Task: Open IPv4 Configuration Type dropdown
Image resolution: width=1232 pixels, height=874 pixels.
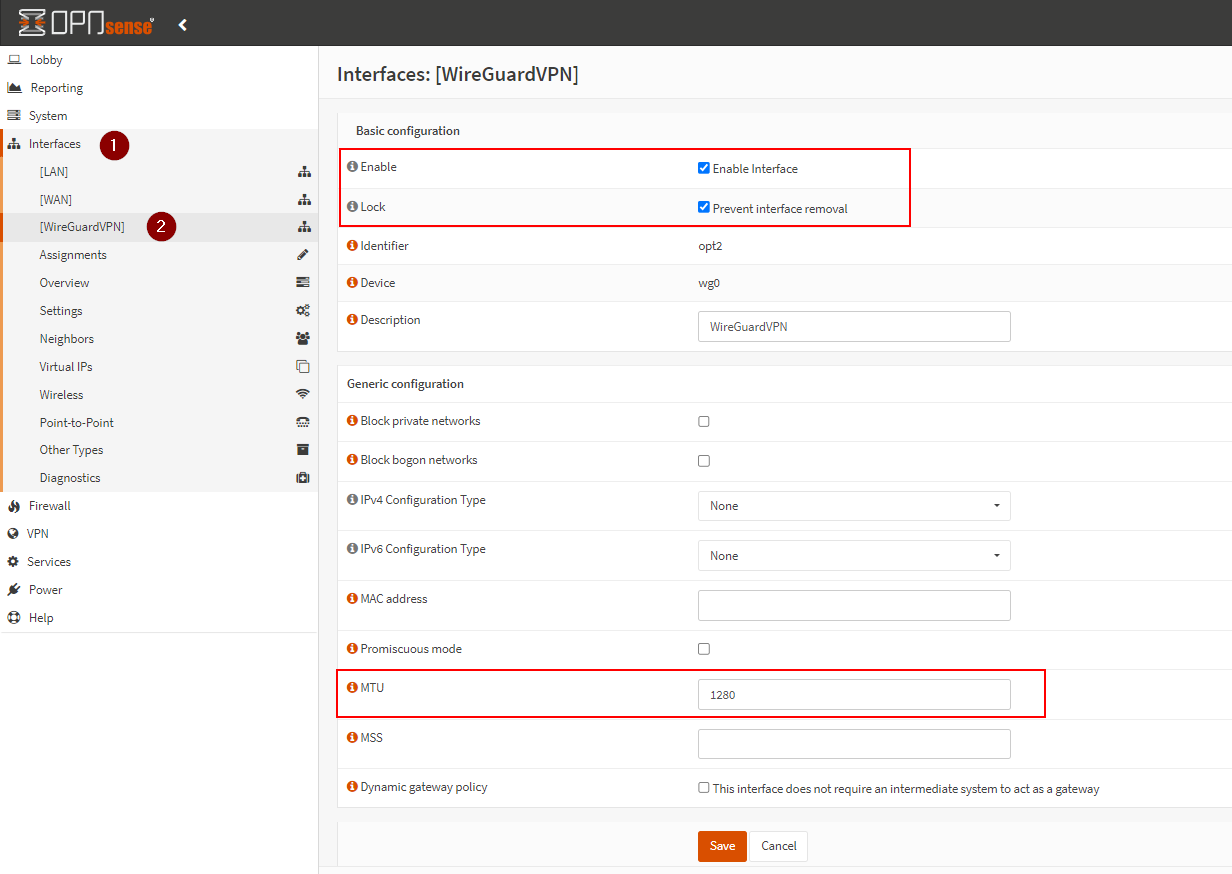Action: click(x=854, y=506)
